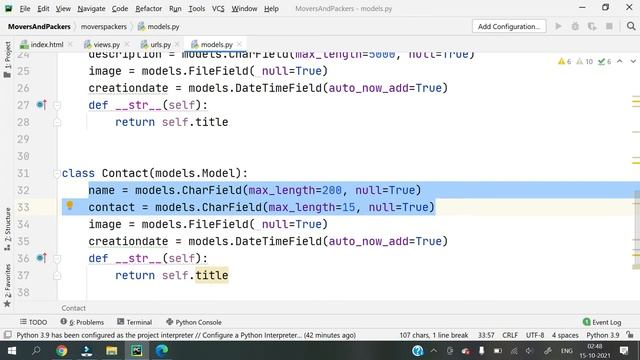
Task: Open the Problems tool window
Action: coord(82,322)
